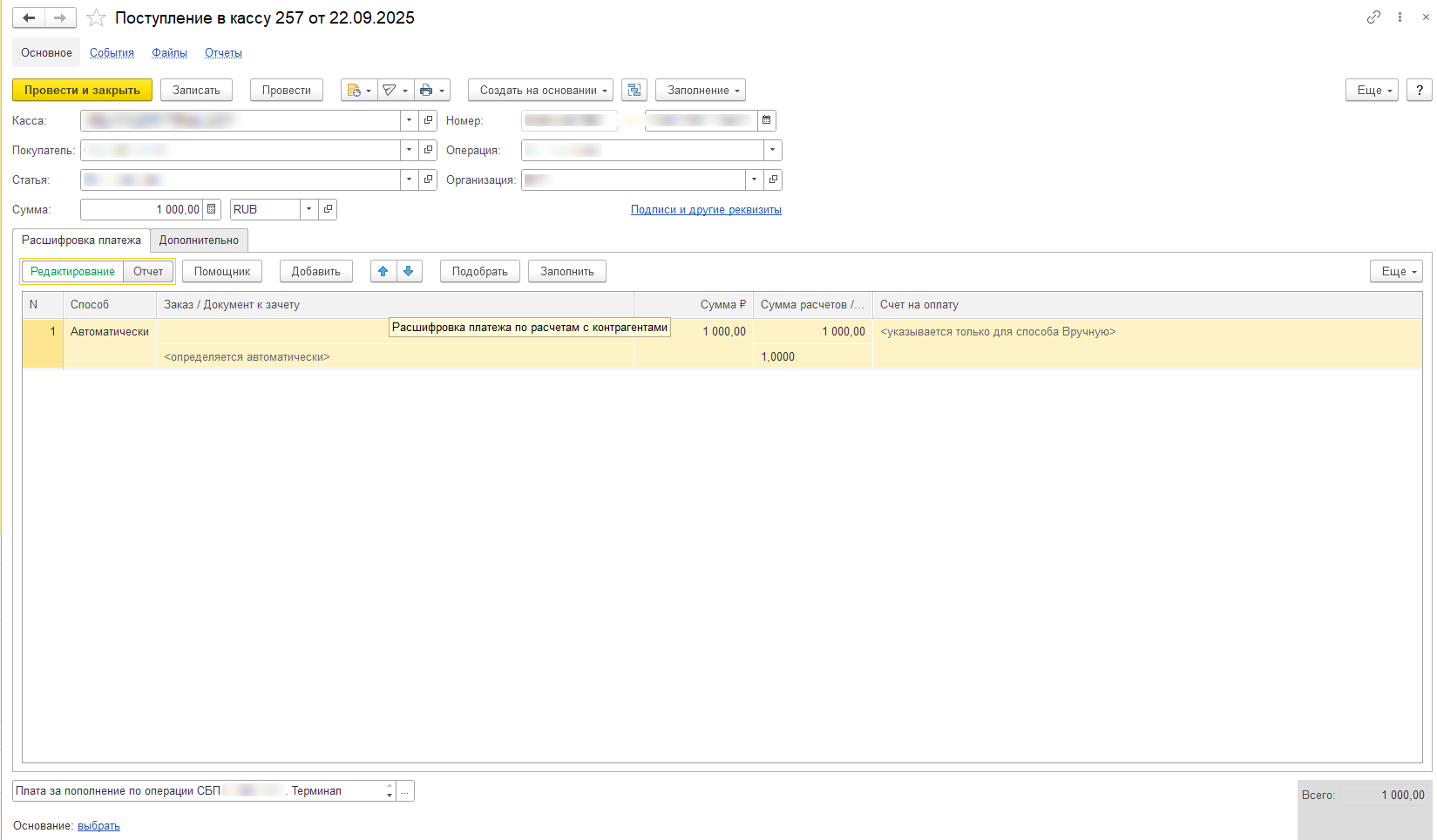1437x840 pixels.
Task: Open the Файлы tab
Action: [169, 53]
